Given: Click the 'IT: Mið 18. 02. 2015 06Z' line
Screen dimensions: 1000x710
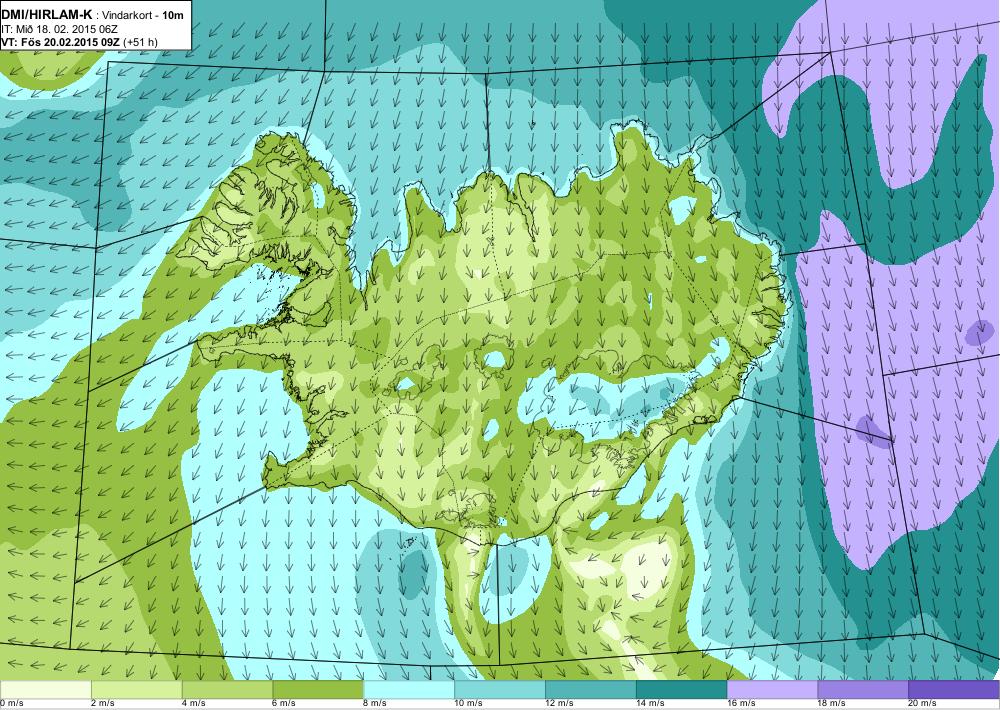Looking at the screenshot, I should tap(59, 29).
